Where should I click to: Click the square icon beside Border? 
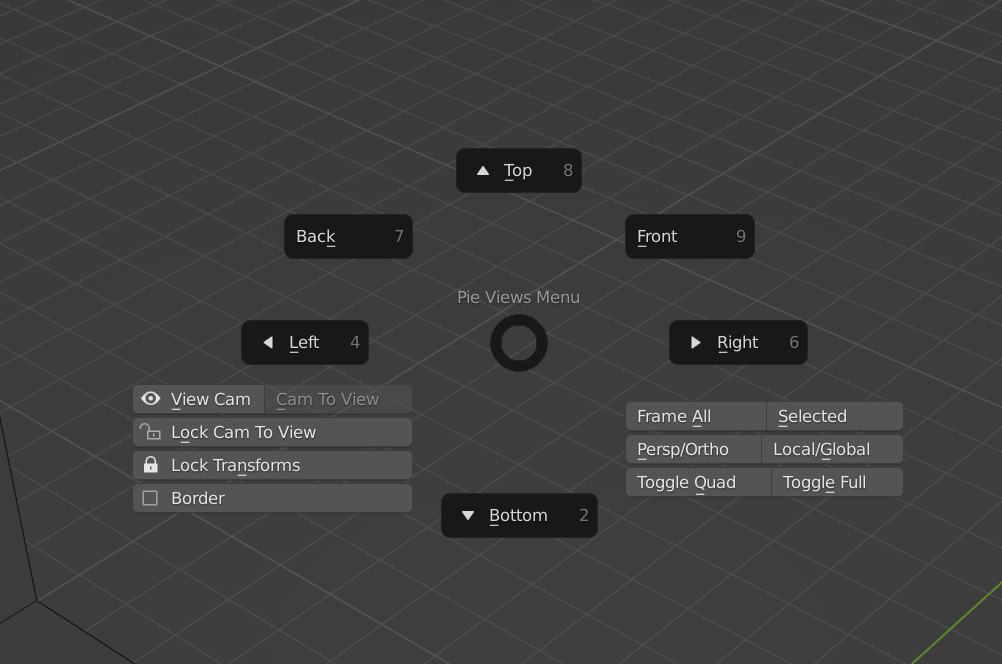click(x=151, y=498)
